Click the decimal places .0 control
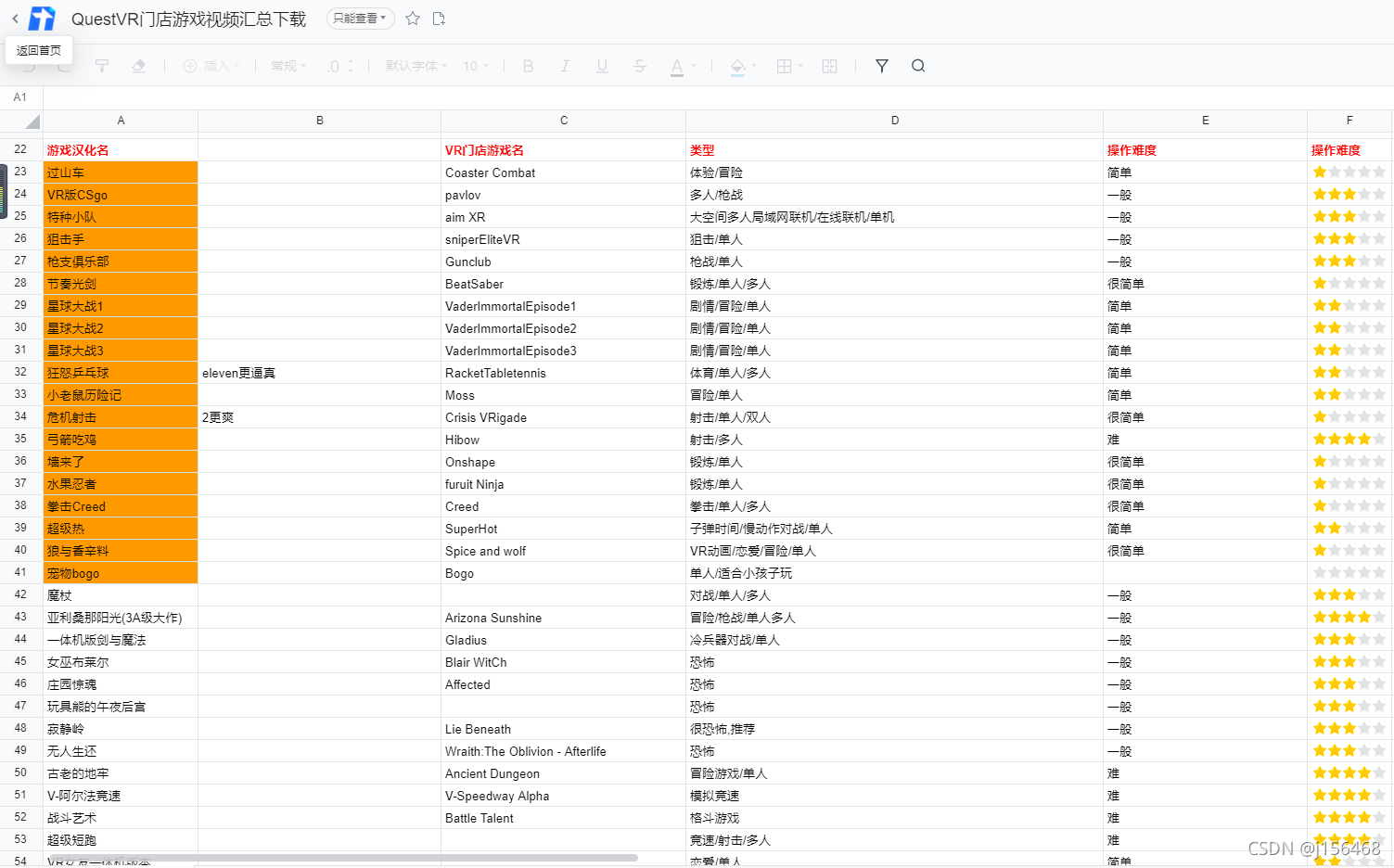1394x868 pixels. click(x=339, y=66)
